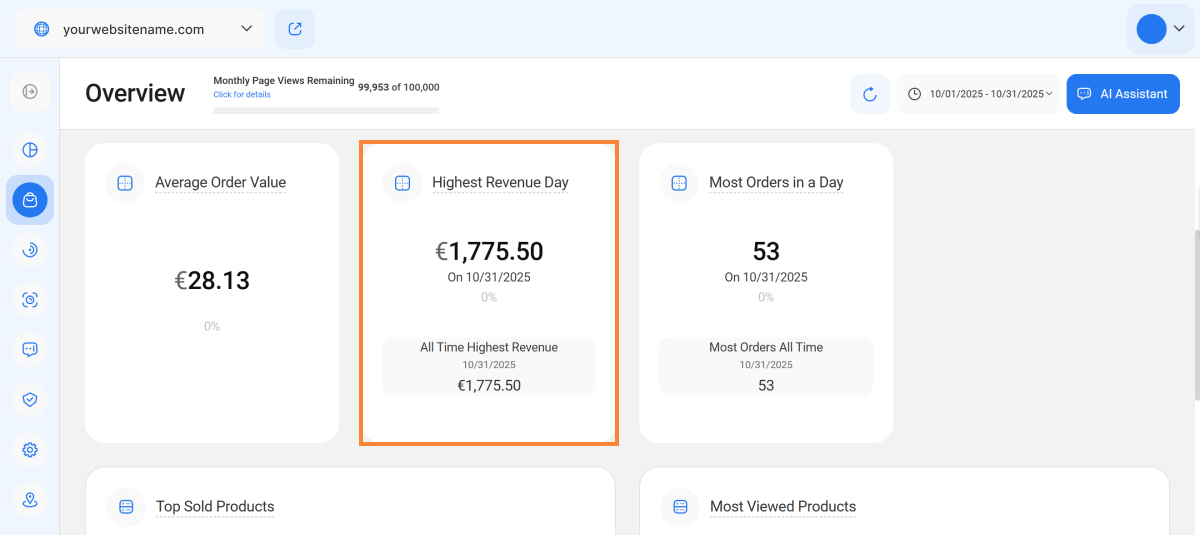Open the pie chart analytics sidebar icon
1200x535 pixels.
tap(30, 150)
